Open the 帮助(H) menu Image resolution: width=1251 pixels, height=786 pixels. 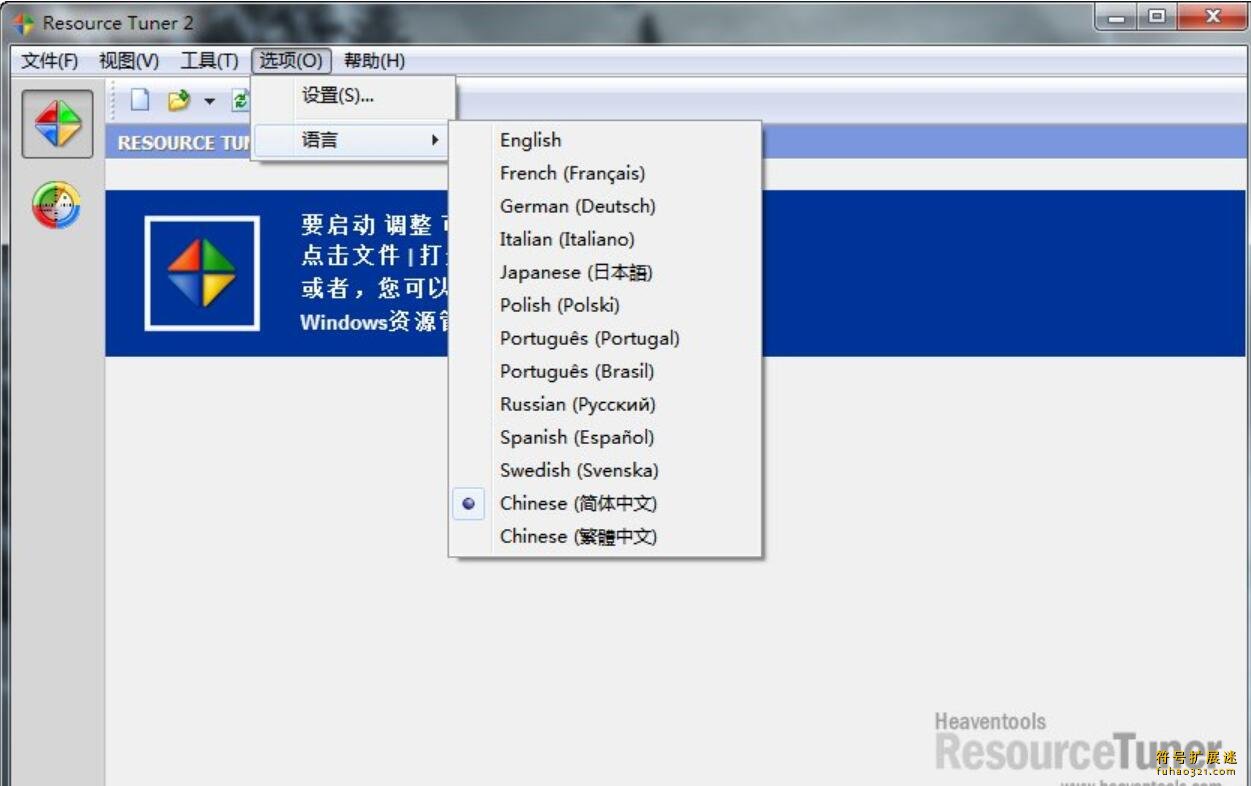[374, 61]
